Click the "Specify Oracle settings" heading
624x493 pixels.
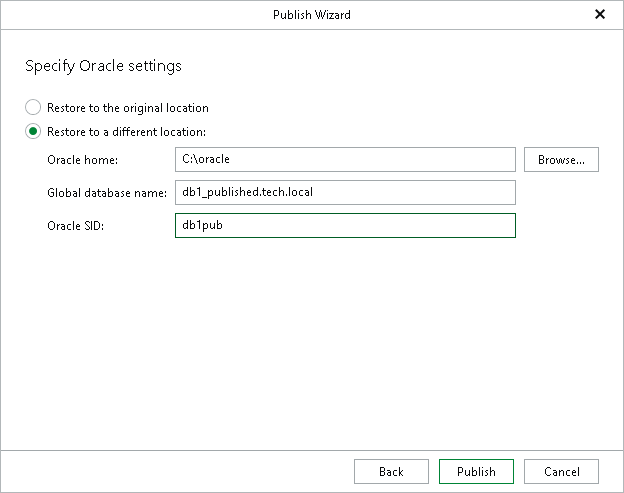tap(103, 66)
